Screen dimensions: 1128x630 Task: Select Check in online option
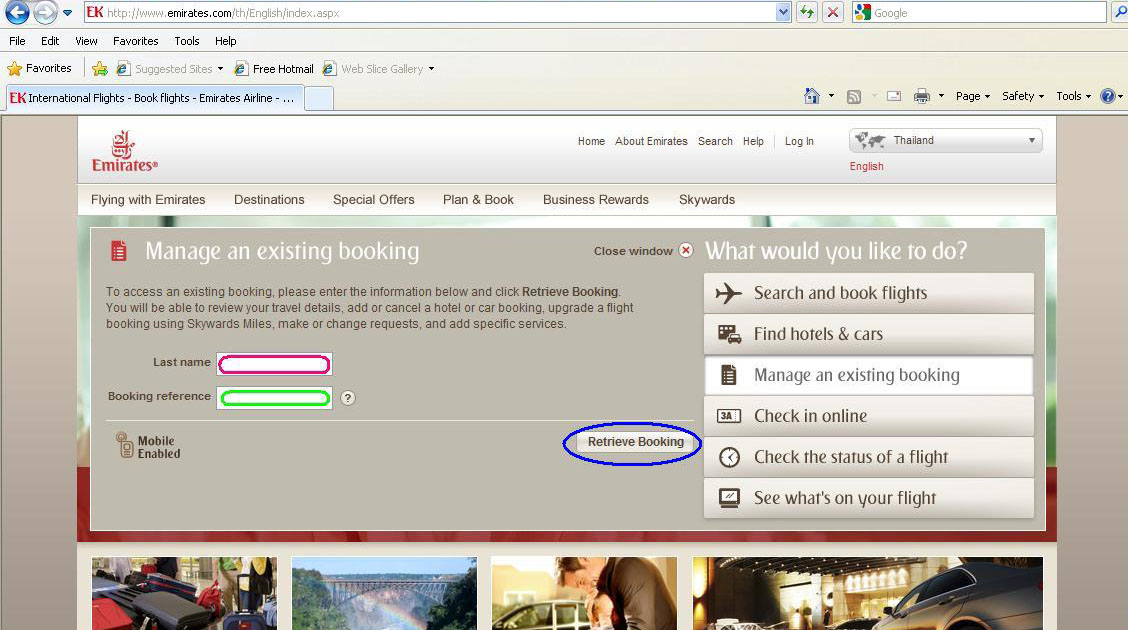click(868, 416)
